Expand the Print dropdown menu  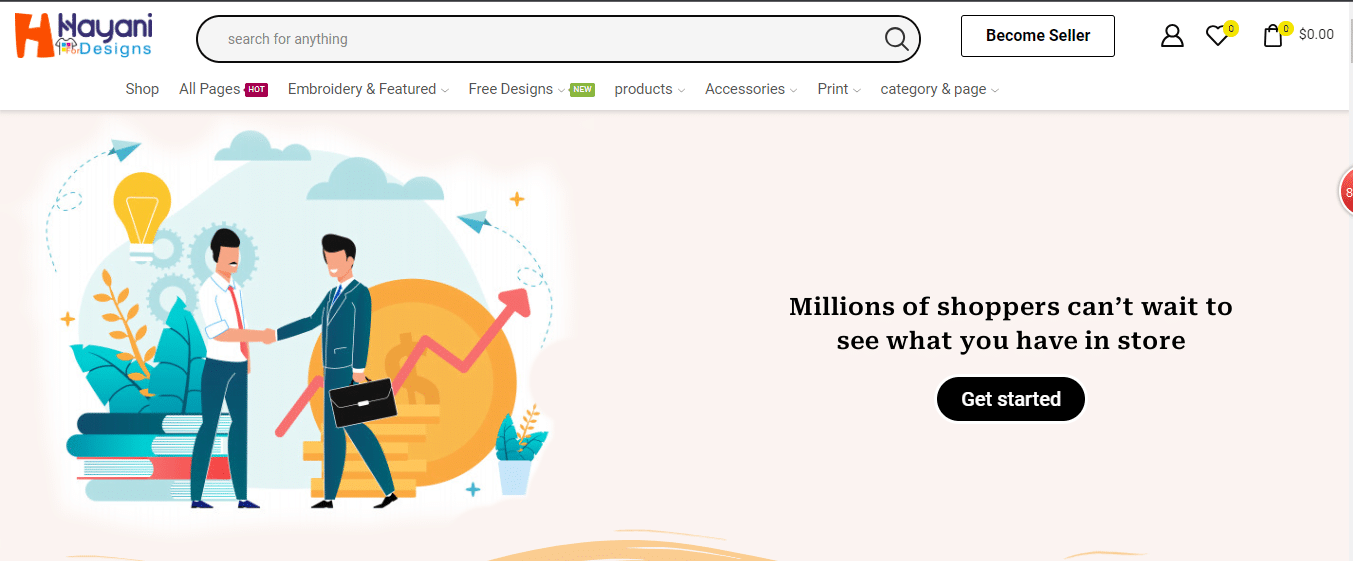pyautogui.click(x=839, y=89)
